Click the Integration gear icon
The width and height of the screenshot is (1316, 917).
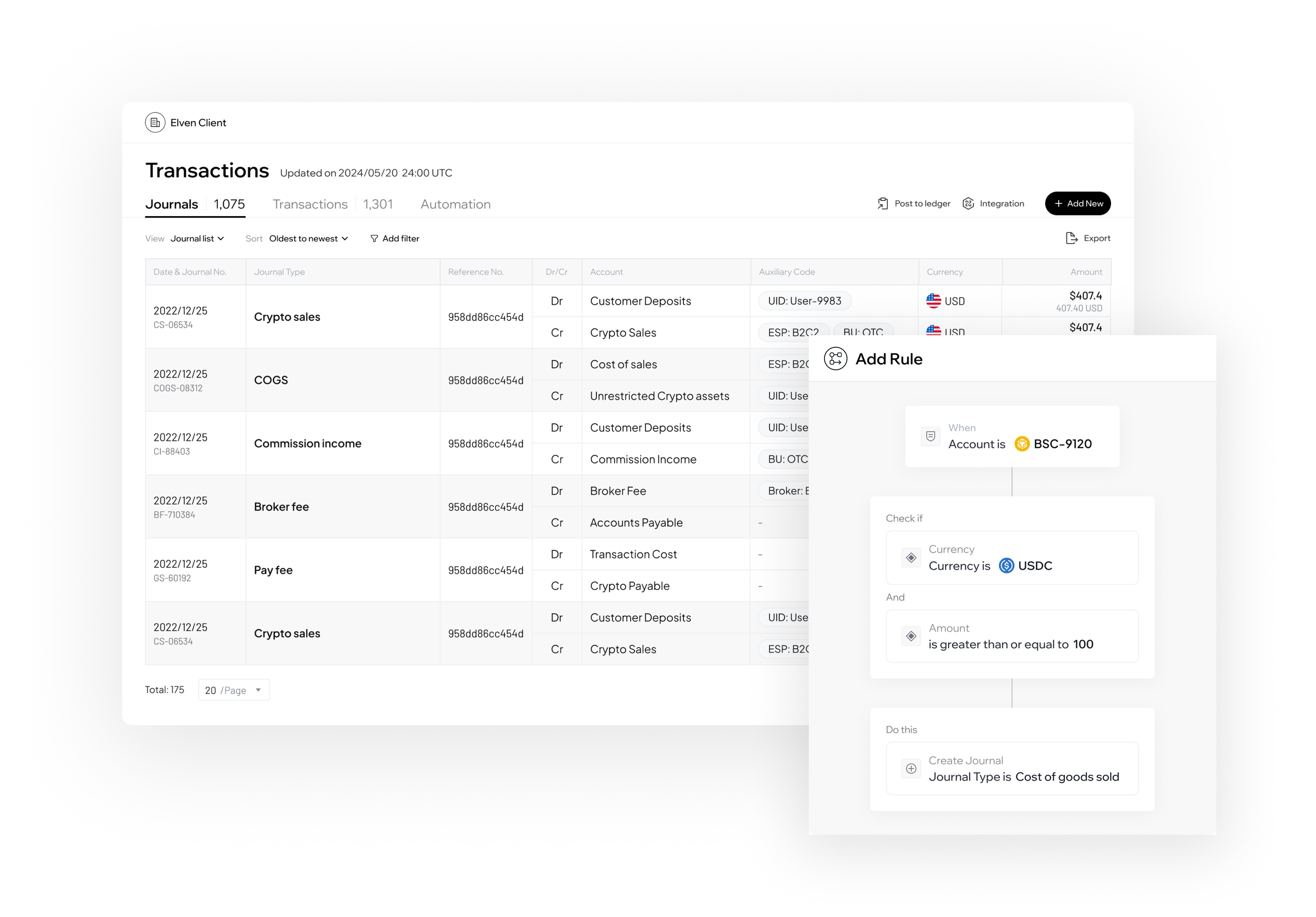[x=968, y=203]
